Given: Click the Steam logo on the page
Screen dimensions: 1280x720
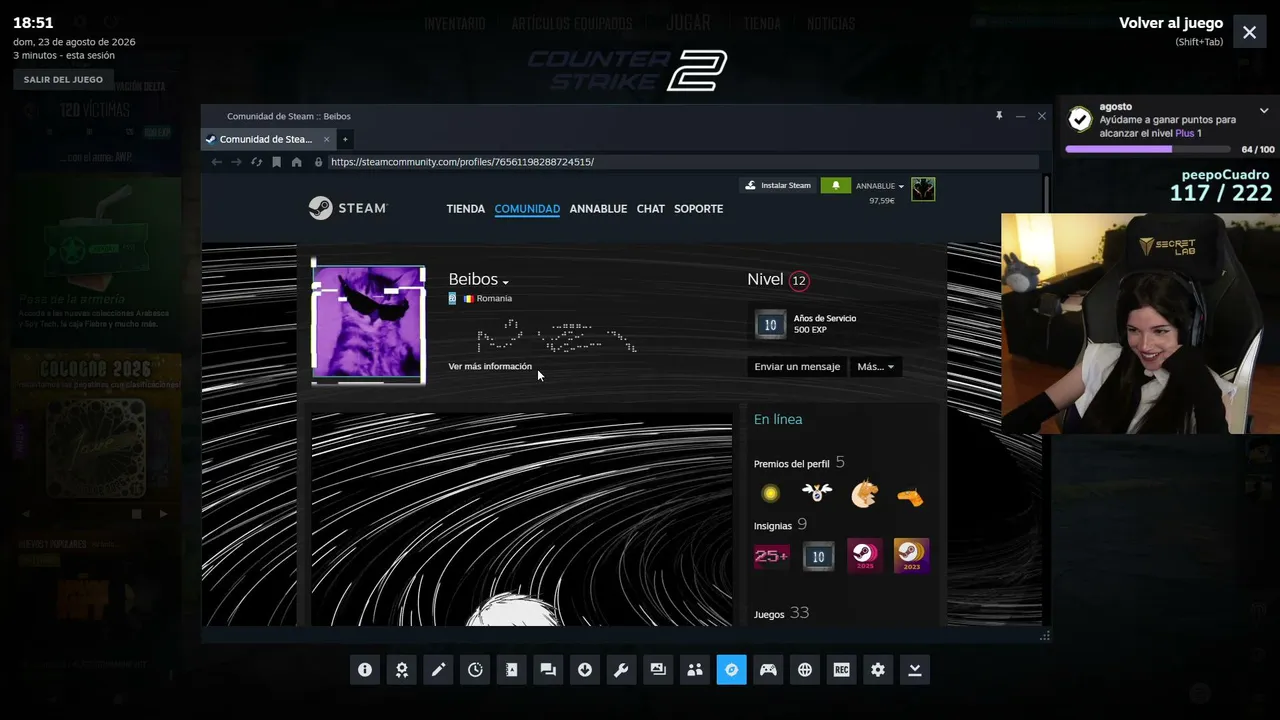Looking at the screenshot, I should pyautogui.click(x=348, y=208).
